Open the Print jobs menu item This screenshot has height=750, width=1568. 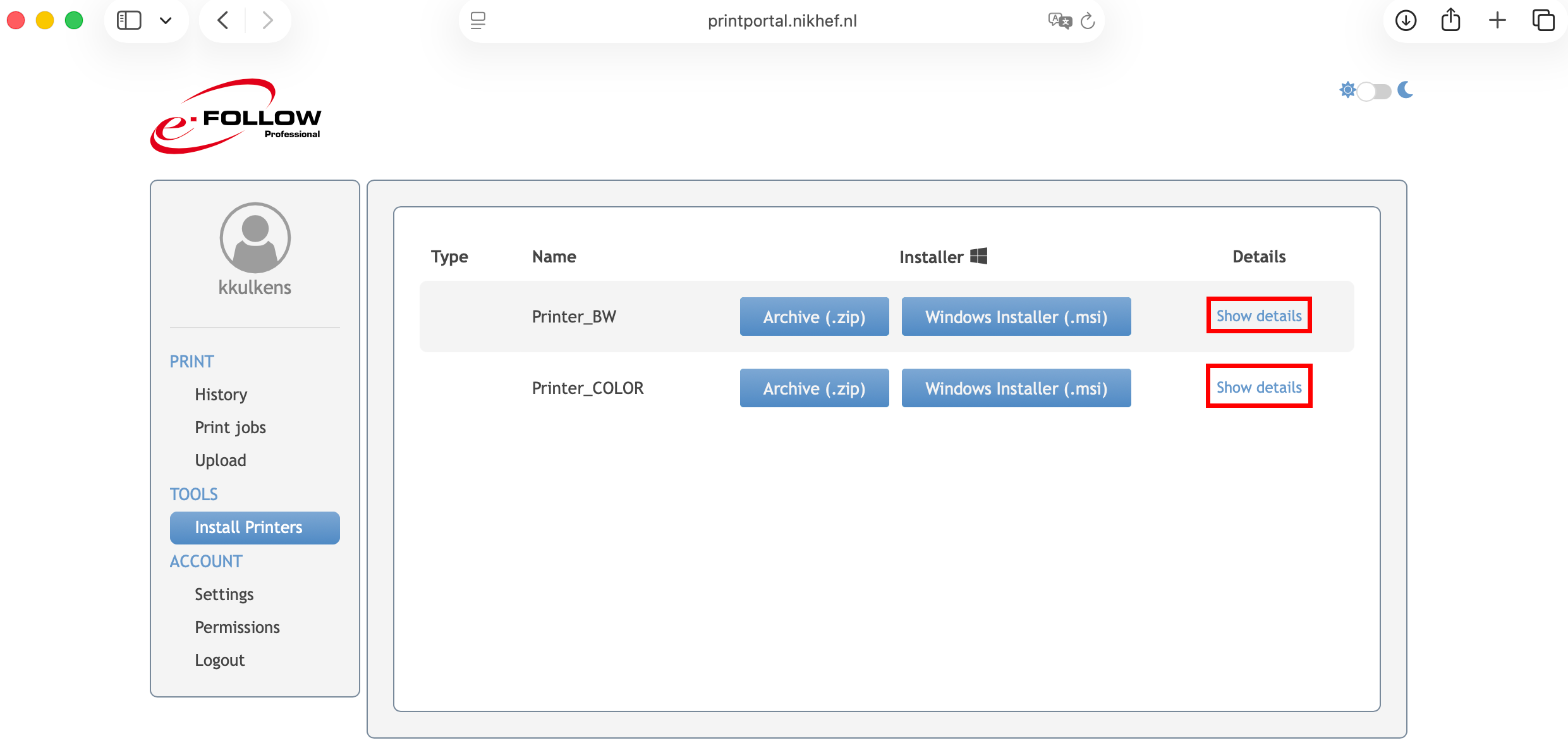[230, 427]
